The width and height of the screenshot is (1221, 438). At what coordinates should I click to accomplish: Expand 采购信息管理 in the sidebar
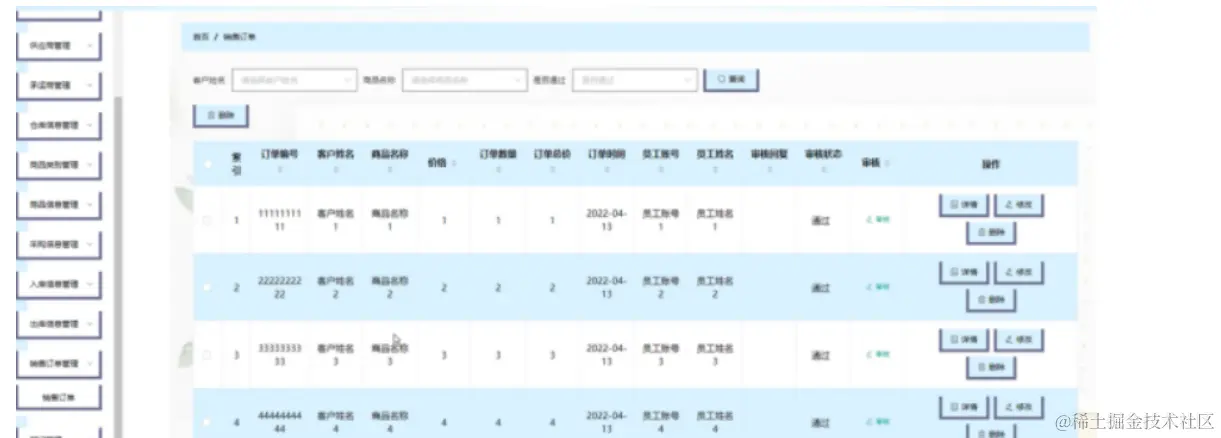click(x=60, y=244)
